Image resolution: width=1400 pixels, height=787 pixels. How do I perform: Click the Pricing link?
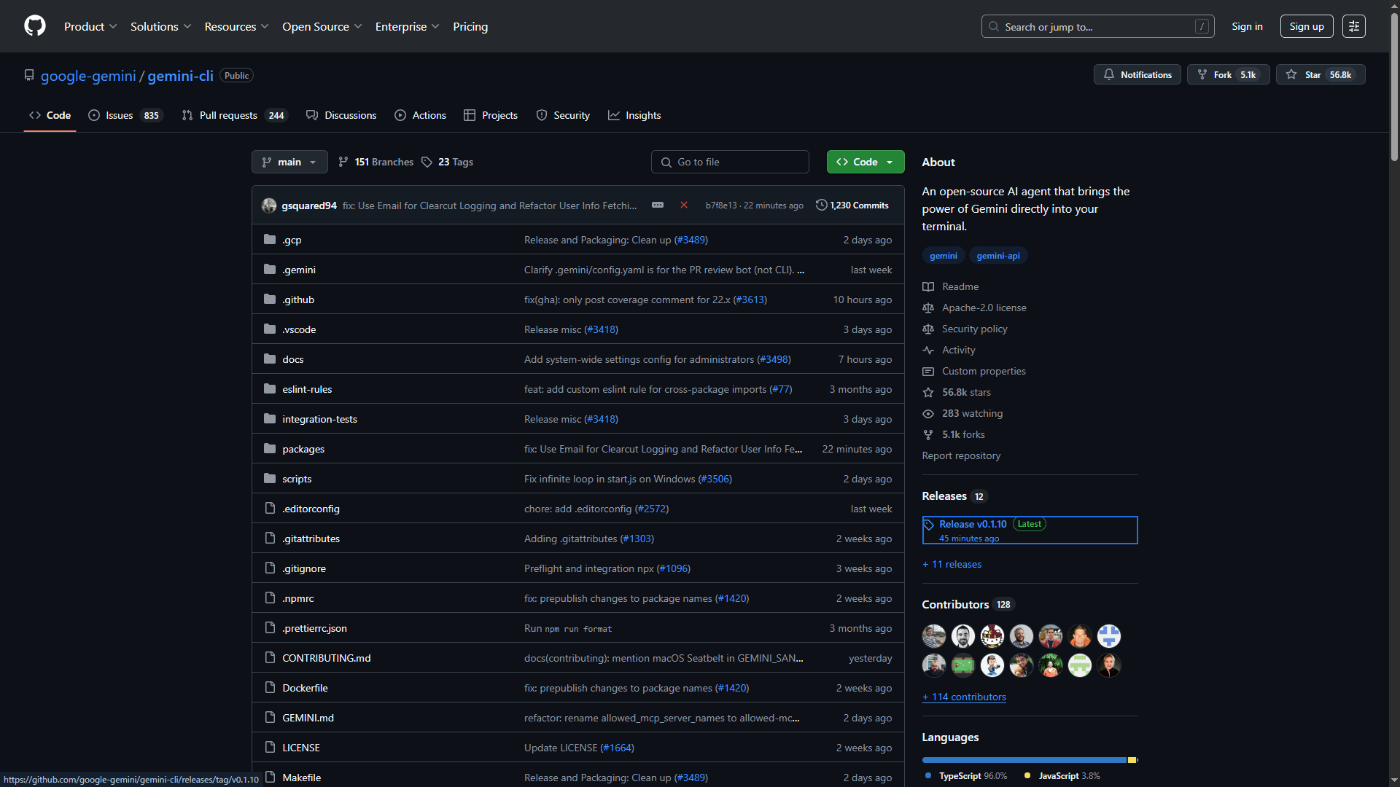pos(470,27)
